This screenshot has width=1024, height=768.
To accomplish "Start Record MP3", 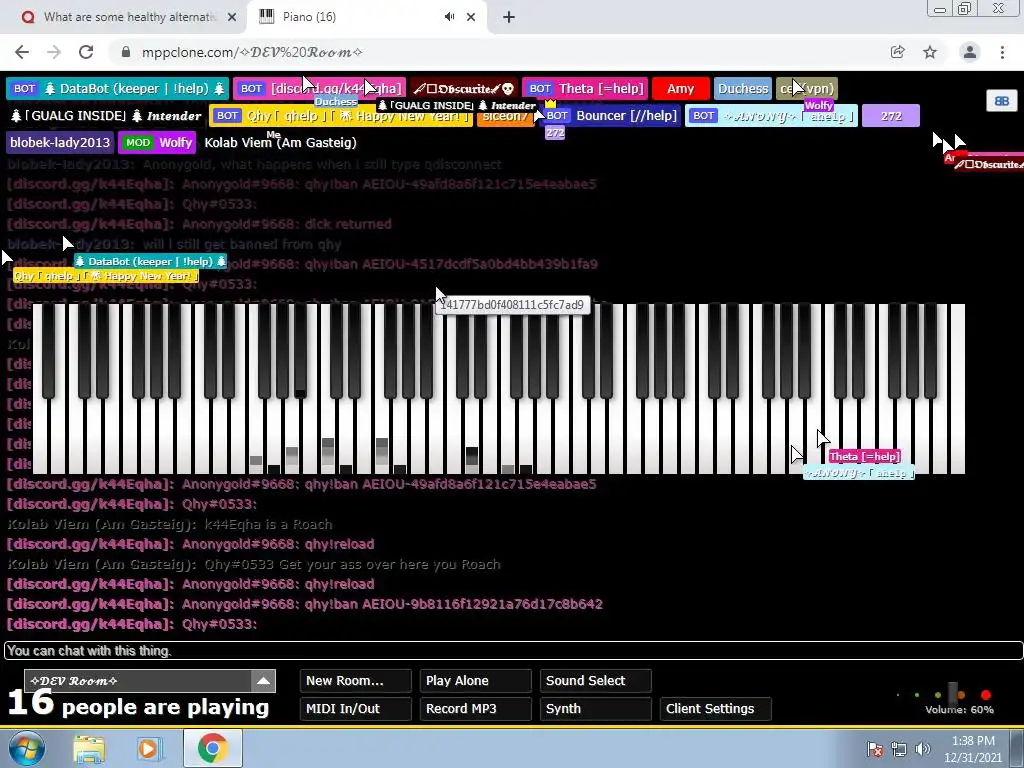I will click(475, 709).
